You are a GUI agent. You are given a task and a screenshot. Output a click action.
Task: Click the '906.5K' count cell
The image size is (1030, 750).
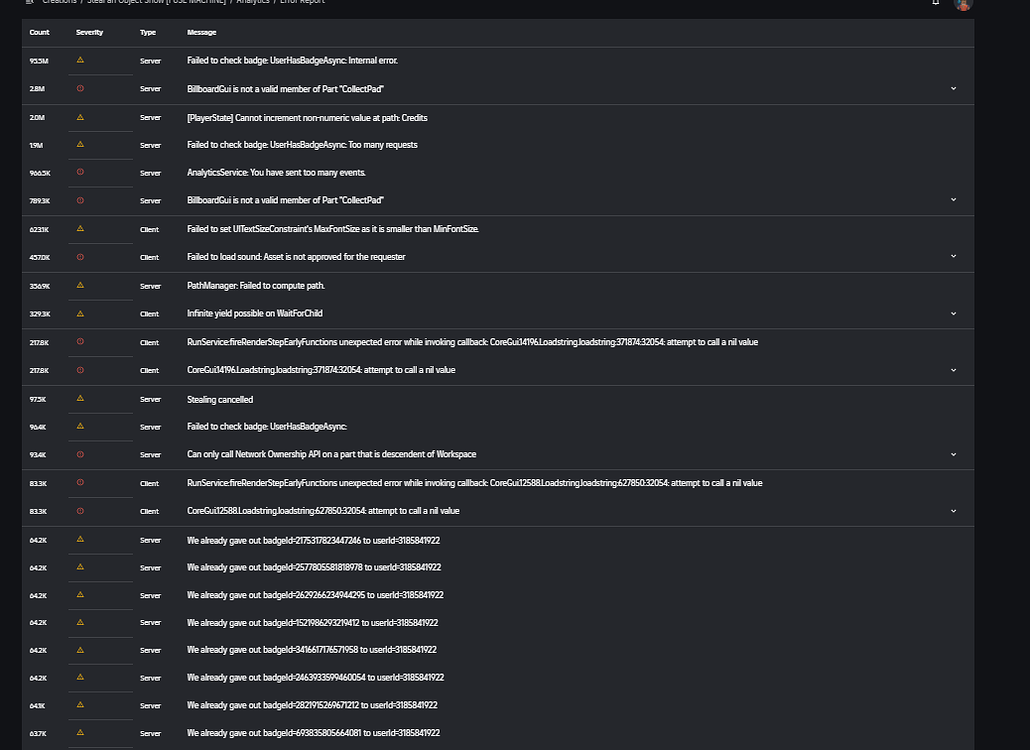point(40,173)
